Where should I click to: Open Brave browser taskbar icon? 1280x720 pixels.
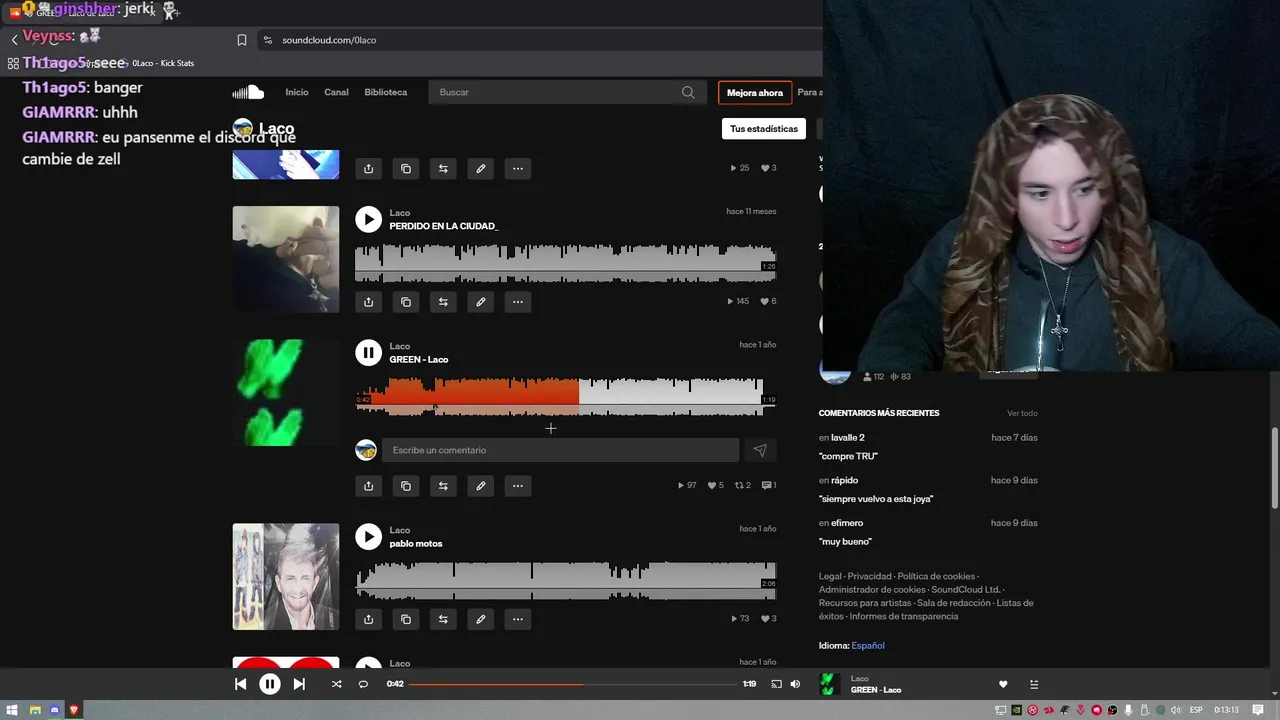click(x=74, y=710)
